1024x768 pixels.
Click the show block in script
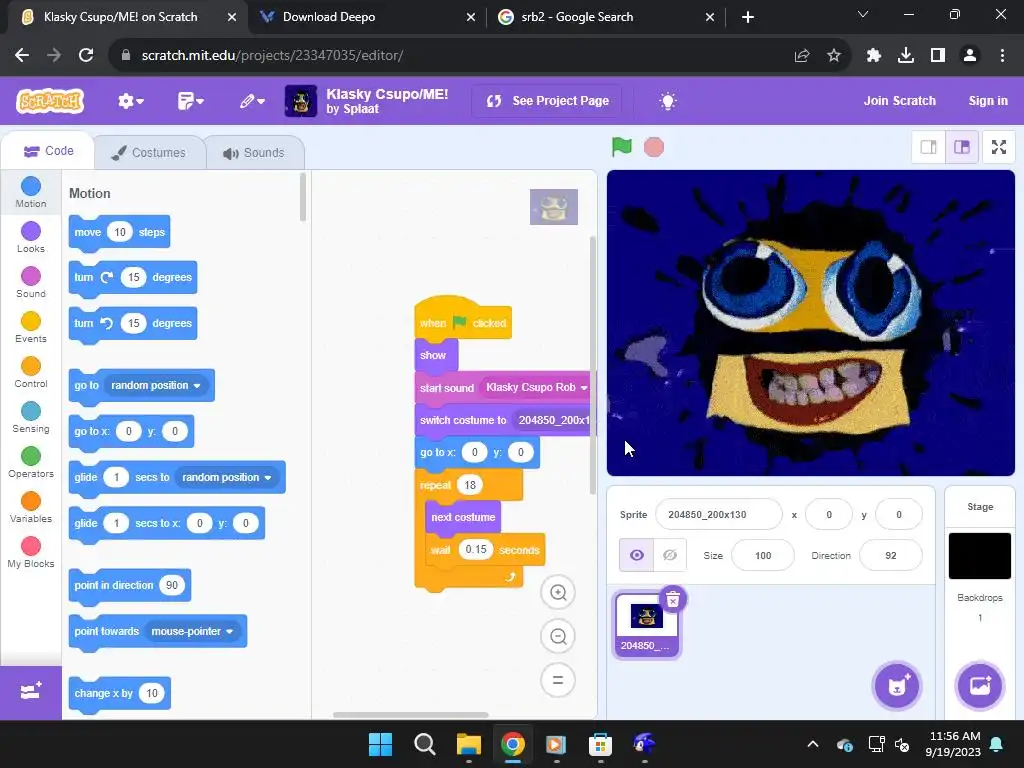click(x=436, y=356)
